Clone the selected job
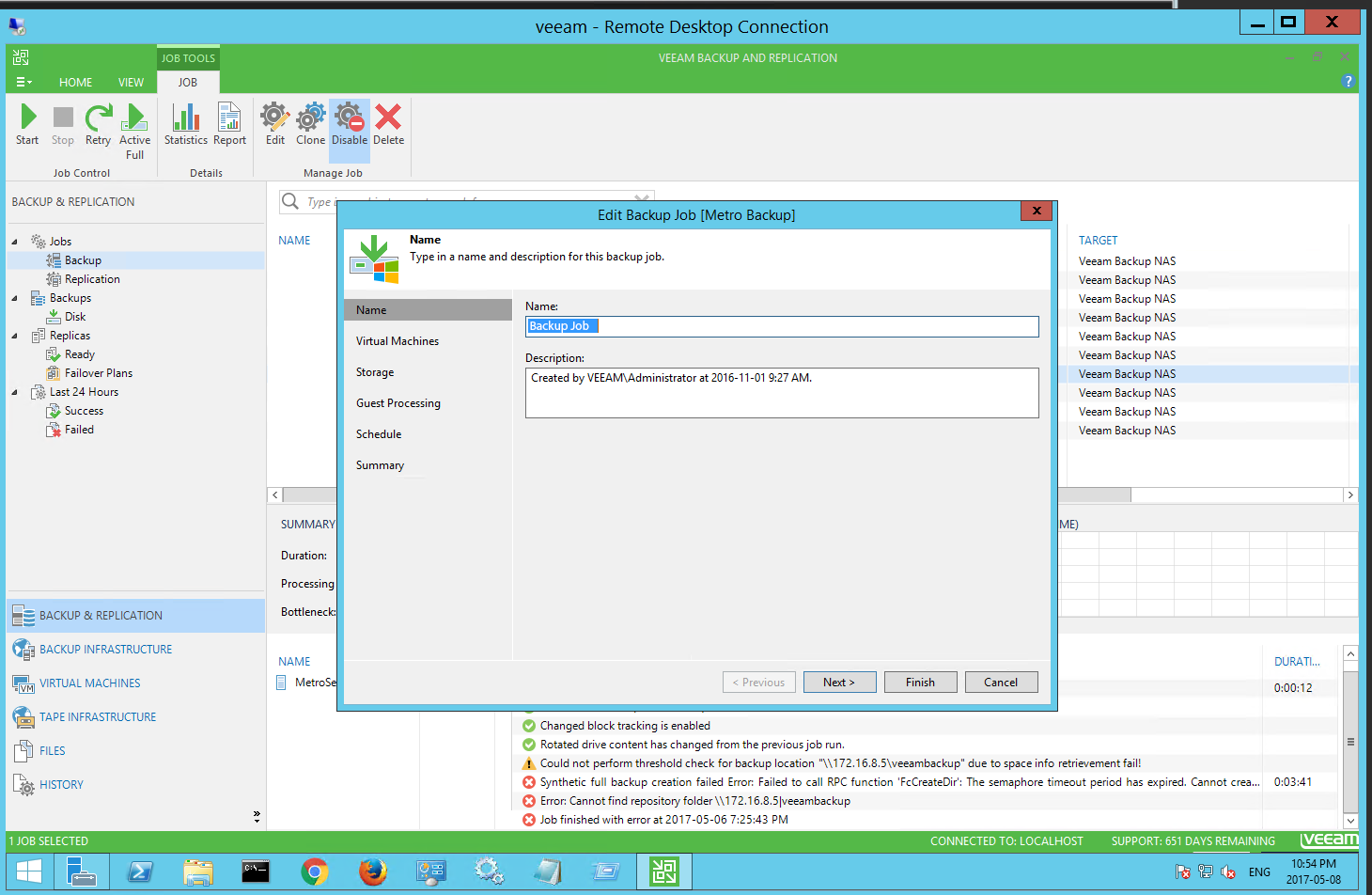 311,124
